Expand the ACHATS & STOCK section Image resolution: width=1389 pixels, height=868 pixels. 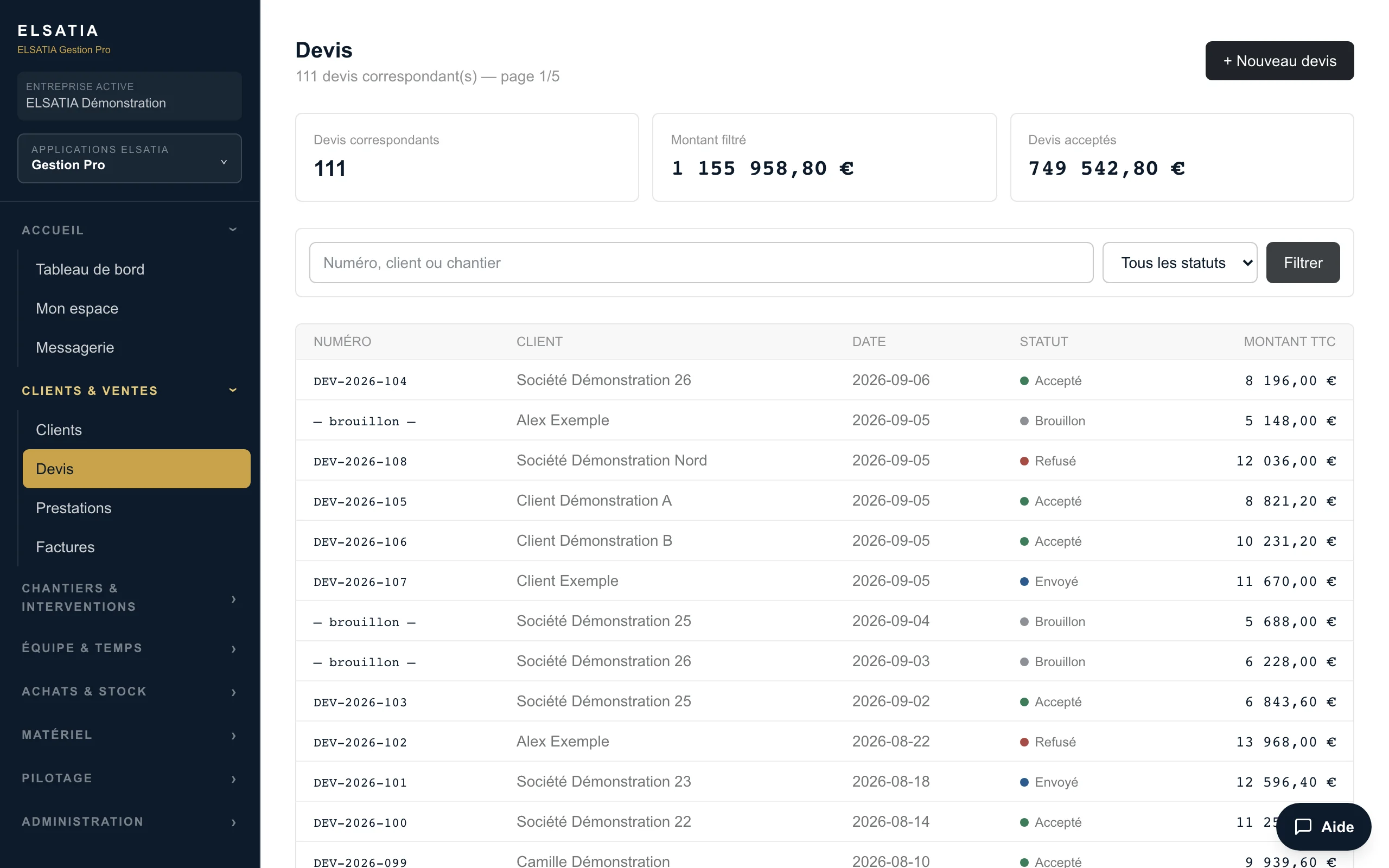coord(130,691)
